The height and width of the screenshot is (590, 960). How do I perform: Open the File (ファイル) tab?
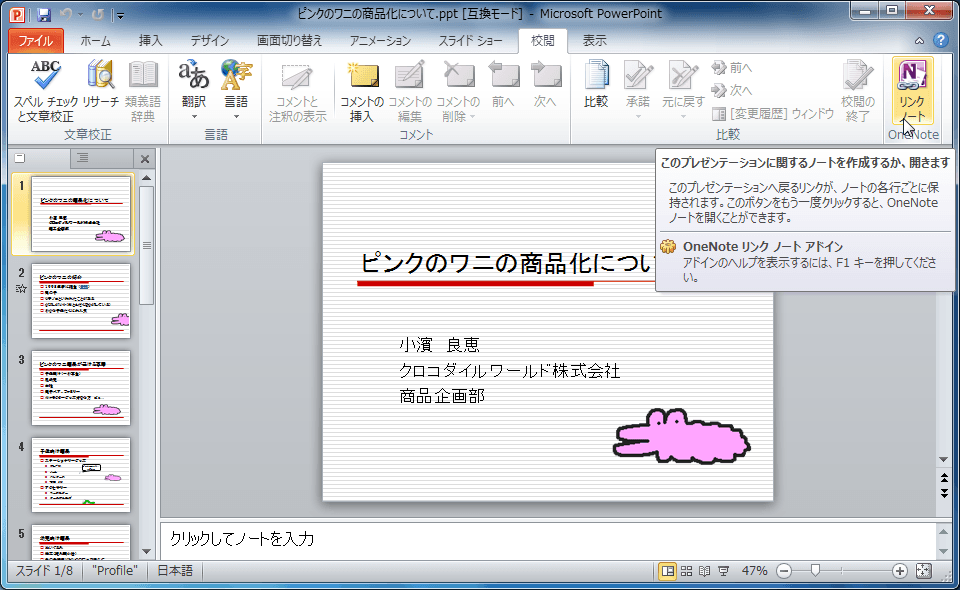[36, 41]
